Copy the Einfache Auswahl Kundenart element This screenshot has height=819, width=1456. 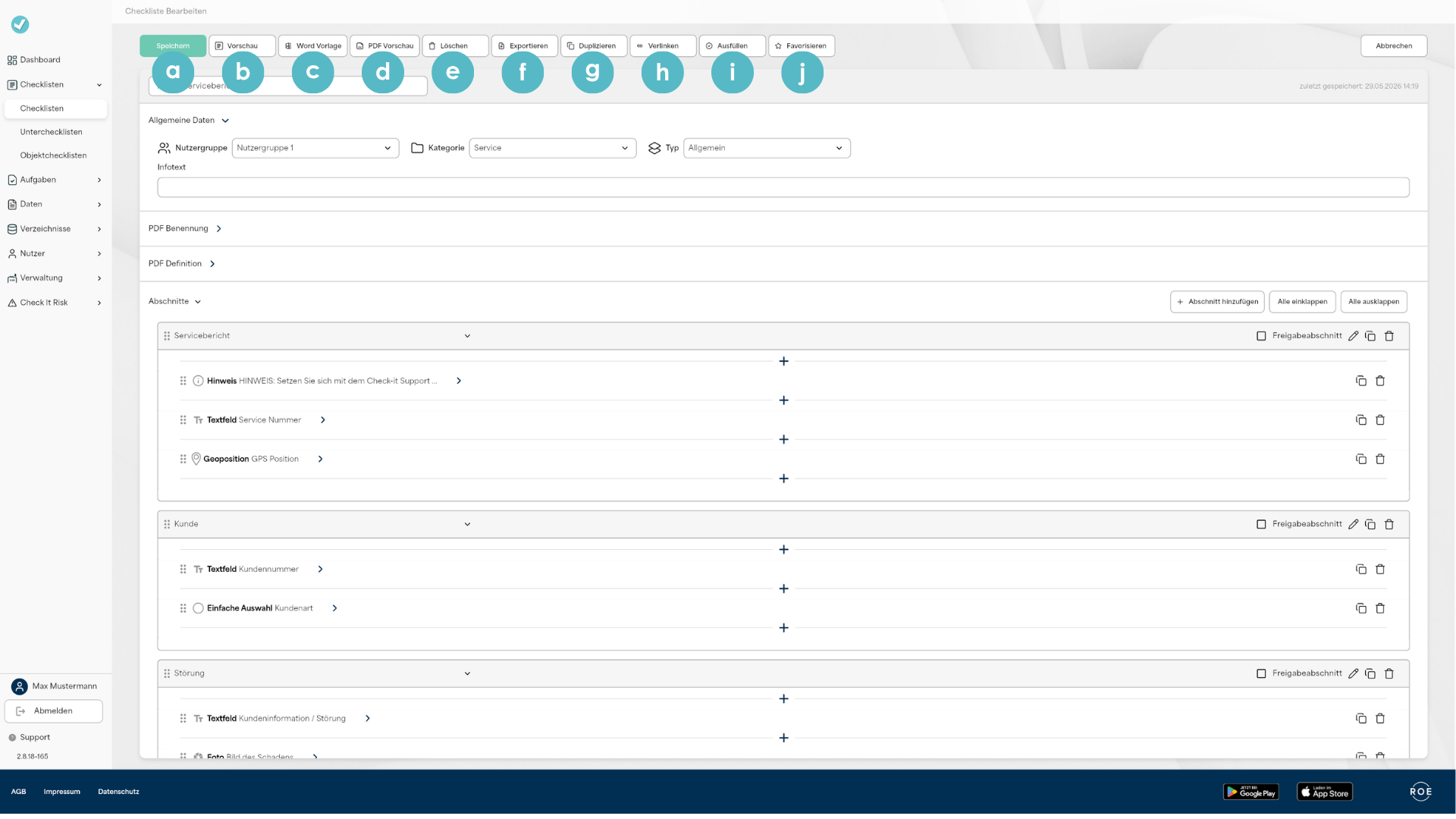pos(1361,608)
